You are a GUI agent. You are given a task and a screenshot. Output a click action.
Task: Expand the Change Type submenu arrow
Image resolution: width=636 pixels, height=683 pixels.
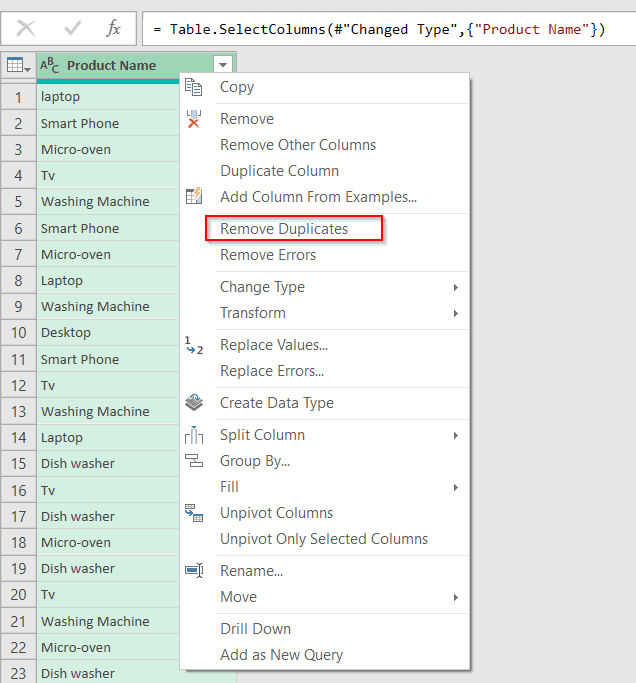456,287
